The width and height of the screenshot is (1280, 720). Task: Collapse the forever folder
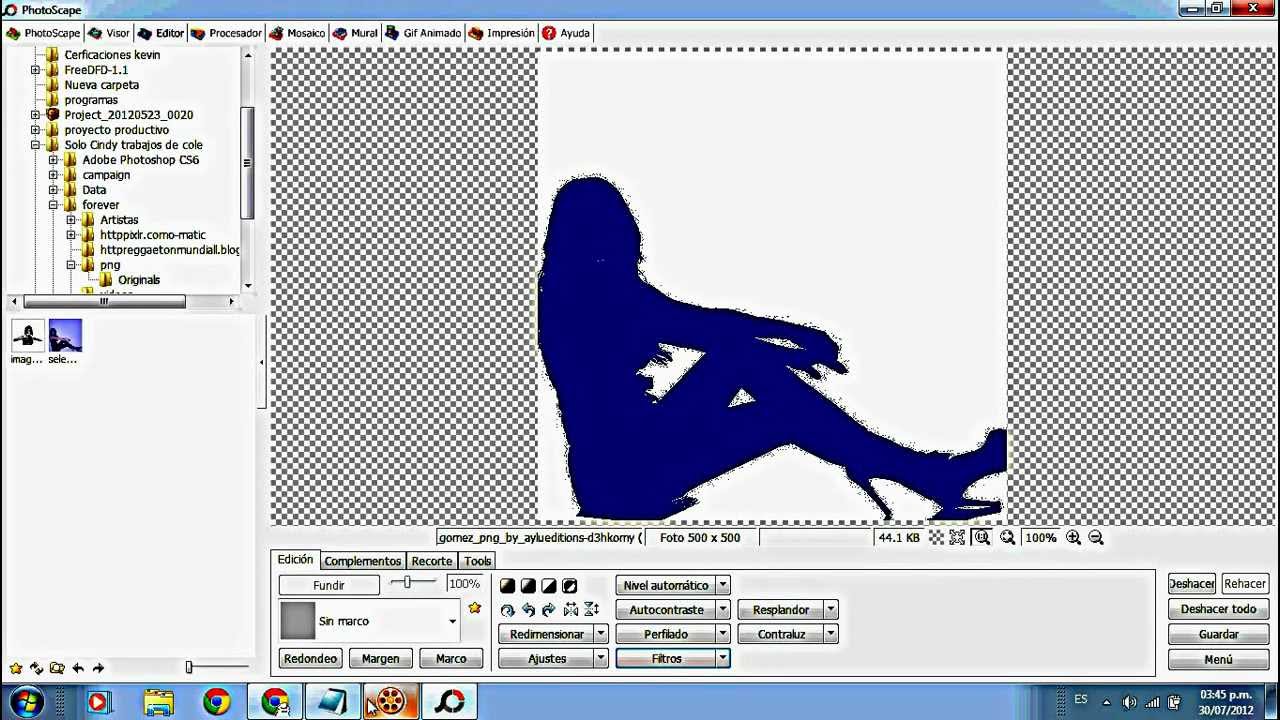[x=53, y=205]
